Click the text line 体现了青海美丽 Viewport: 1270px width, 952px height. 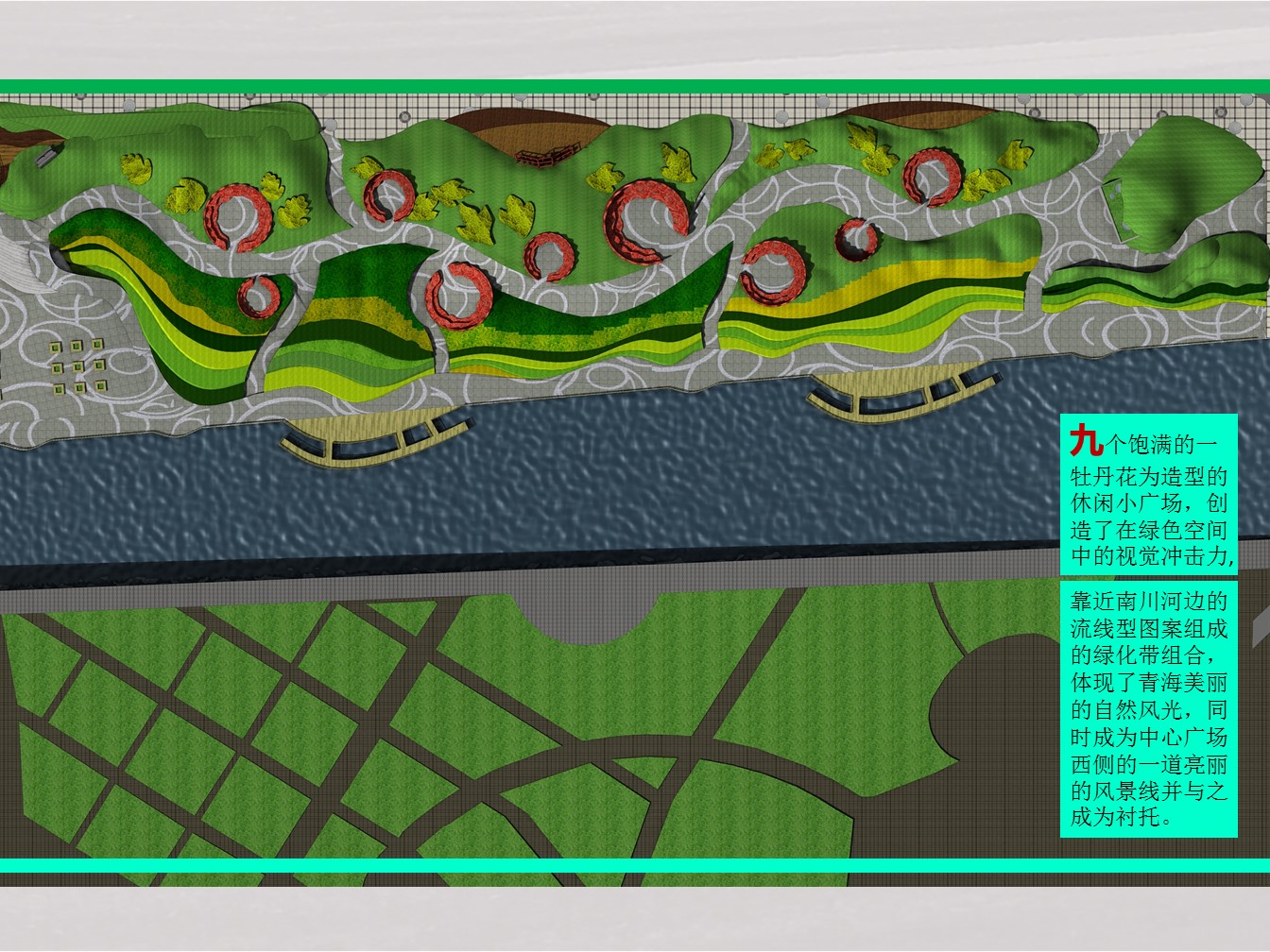pos(1149,682)
